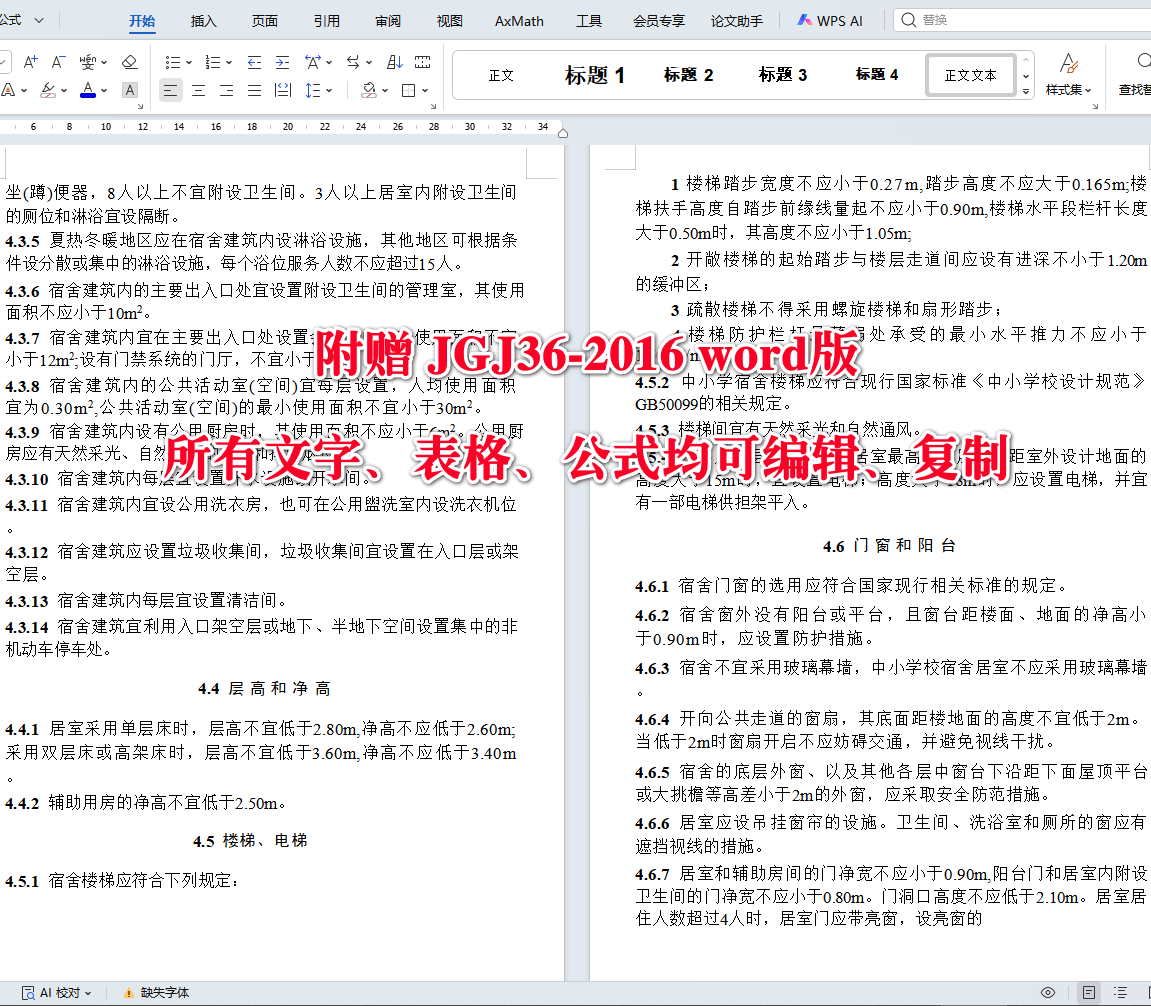The image size is (1151, 1006).
Task: Click the line spacing icon
Action: (313, 90)
